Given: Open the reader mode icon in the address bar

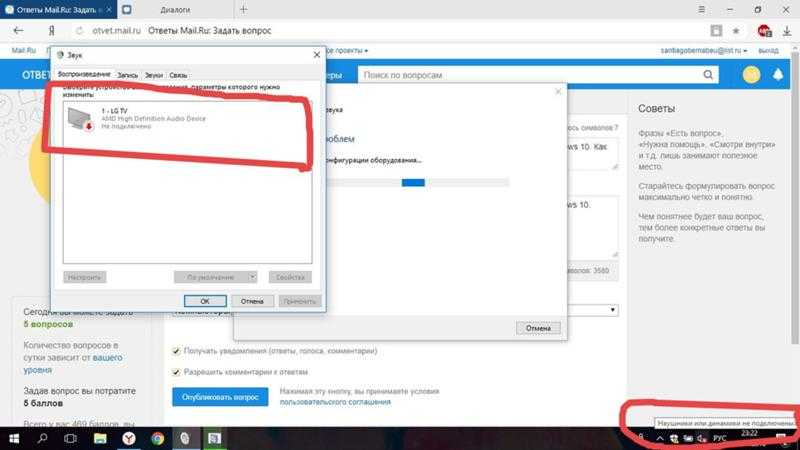Looking at the screenshot, I should click(716, 31).
